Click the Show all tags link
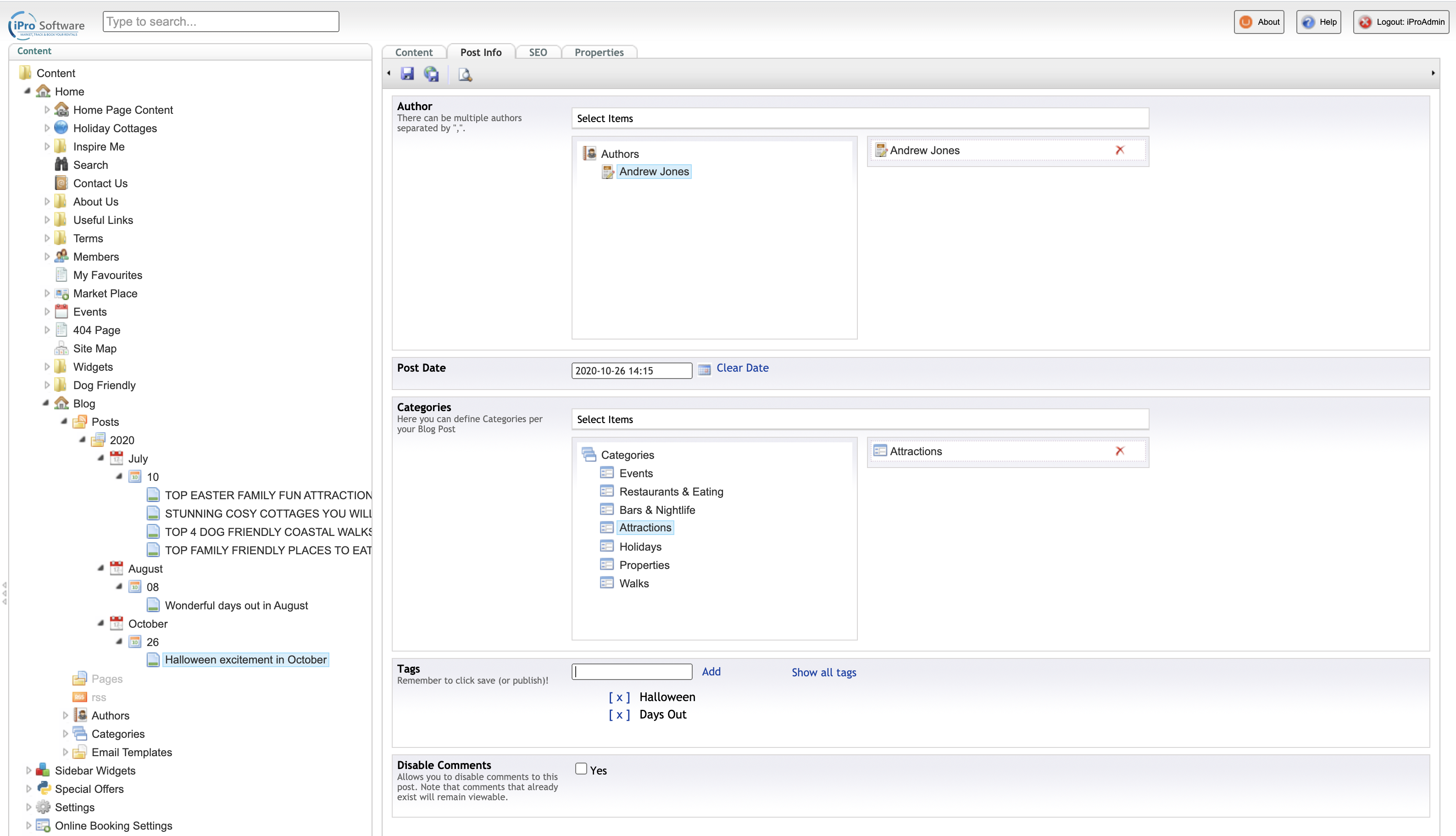1456x836 pixels. pos(823,672)
